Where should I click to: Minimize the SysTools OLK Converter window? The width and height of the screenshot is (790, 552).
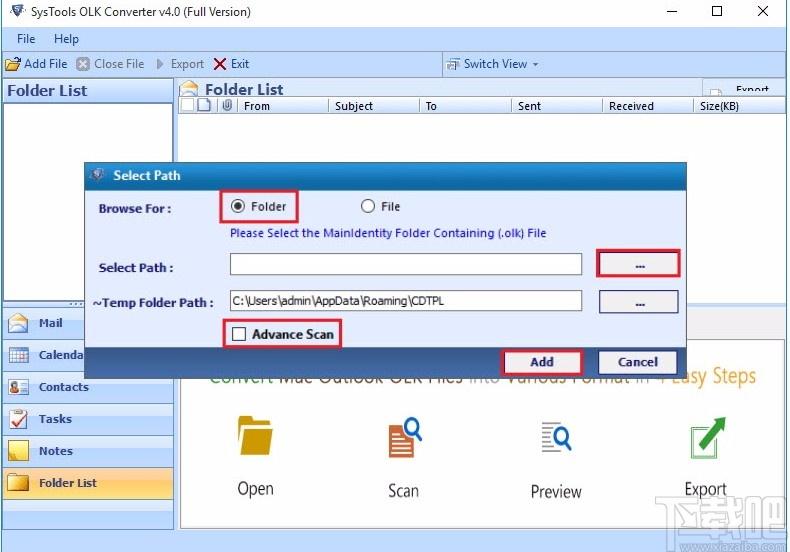(x=672, y=11)
